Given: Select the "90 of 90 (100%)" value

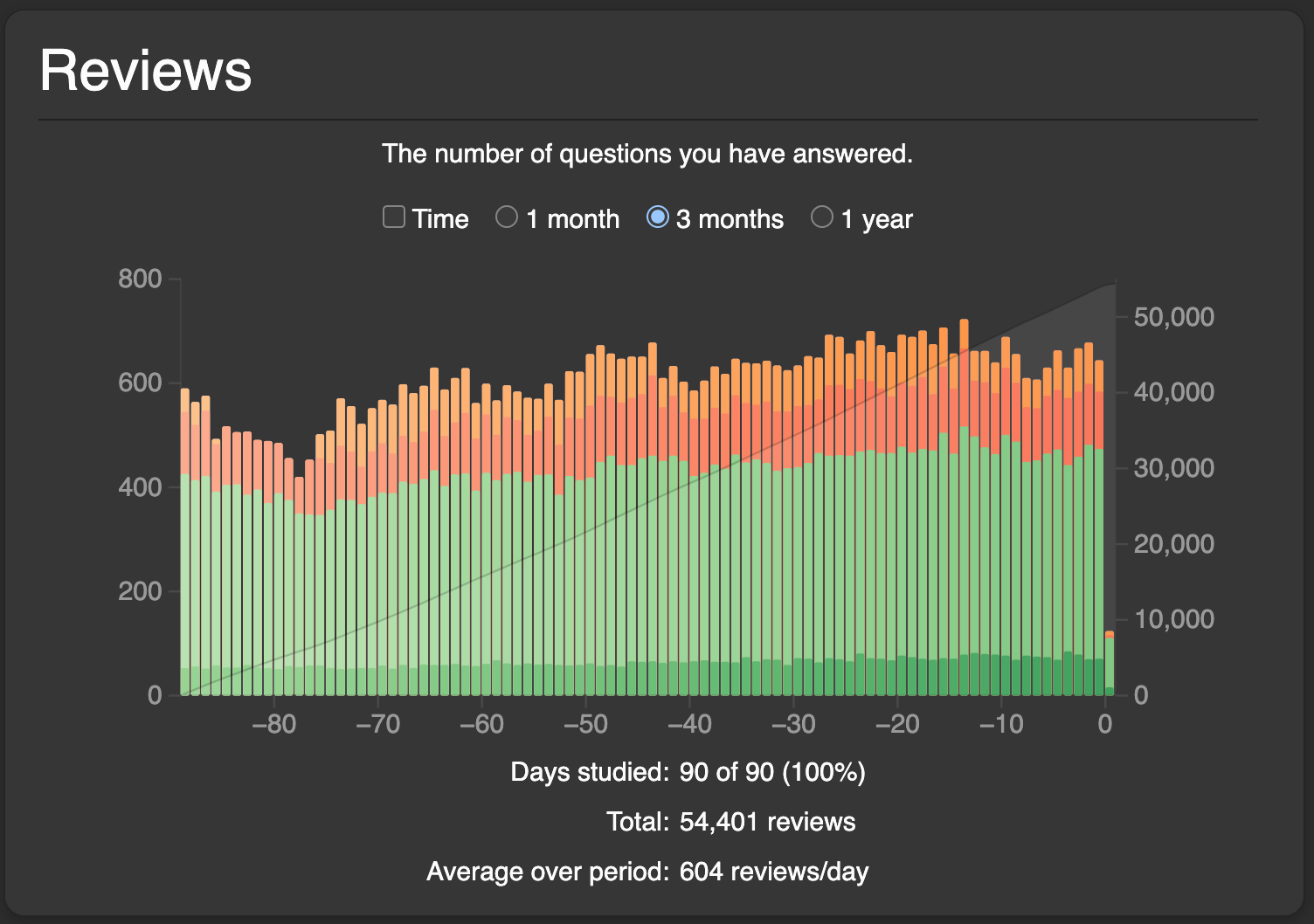Looking at the screenshot, I should click(772, 772).
